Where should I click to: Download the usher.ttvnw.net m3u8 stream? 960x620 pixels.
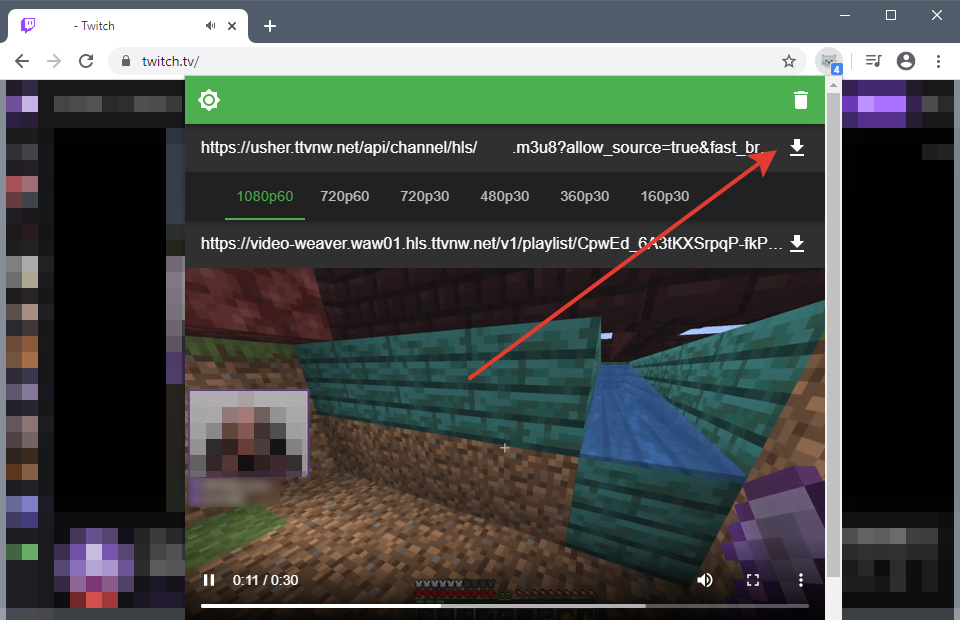tap(797, 148)
